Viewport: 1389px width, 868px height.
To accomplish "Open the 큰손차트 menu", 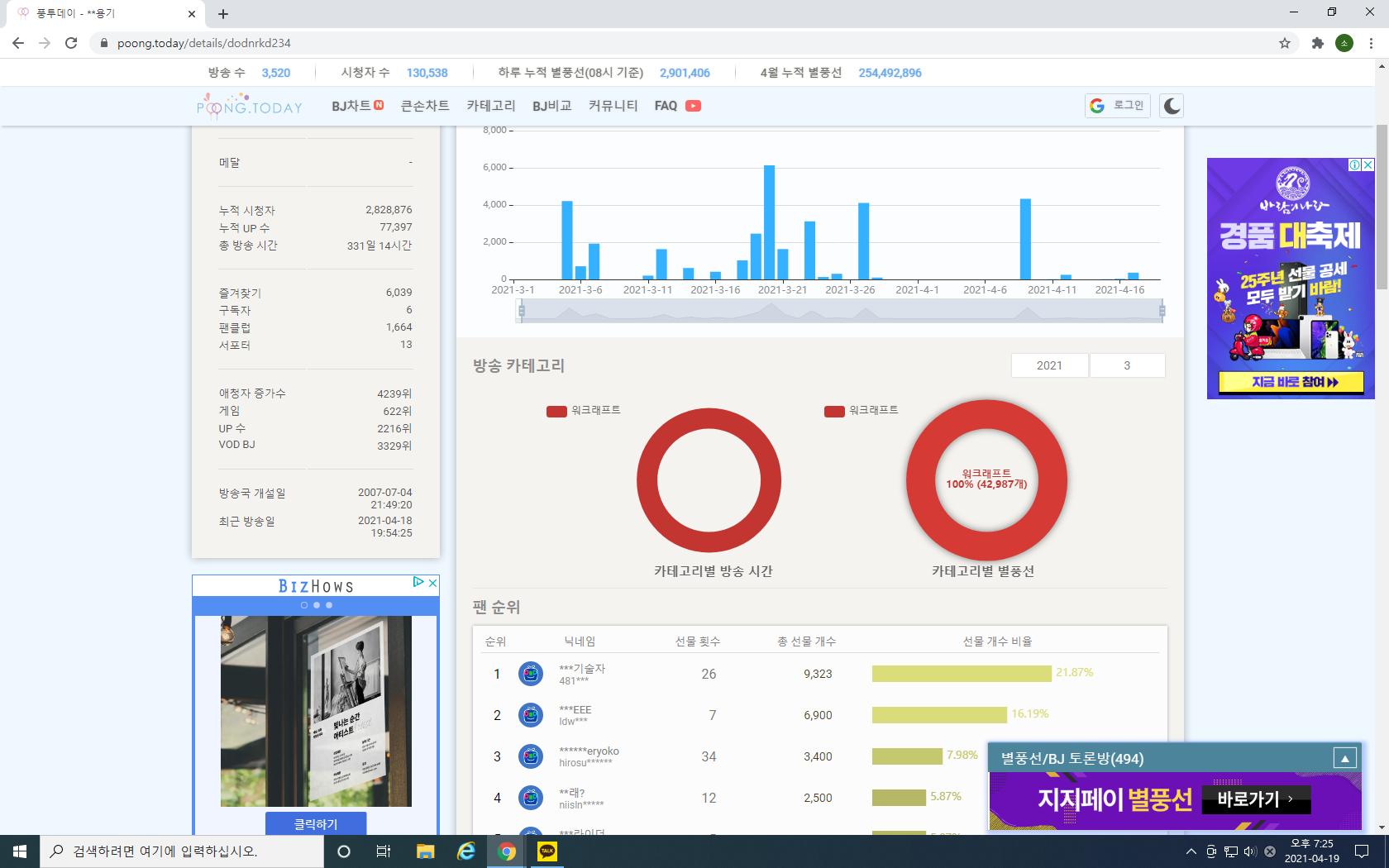I will pyautogui.click(x=425, y=106).
